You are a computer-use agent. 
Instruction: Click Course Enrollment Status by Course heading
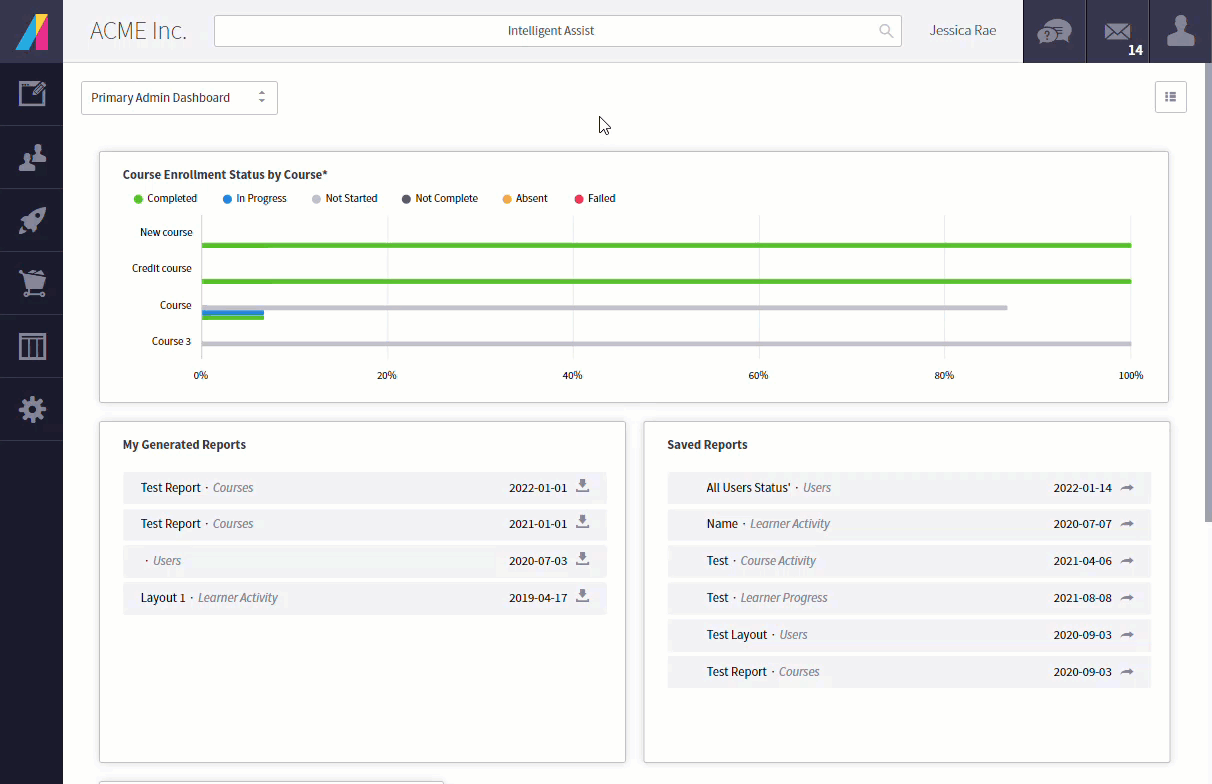click(x=225, y=175)
